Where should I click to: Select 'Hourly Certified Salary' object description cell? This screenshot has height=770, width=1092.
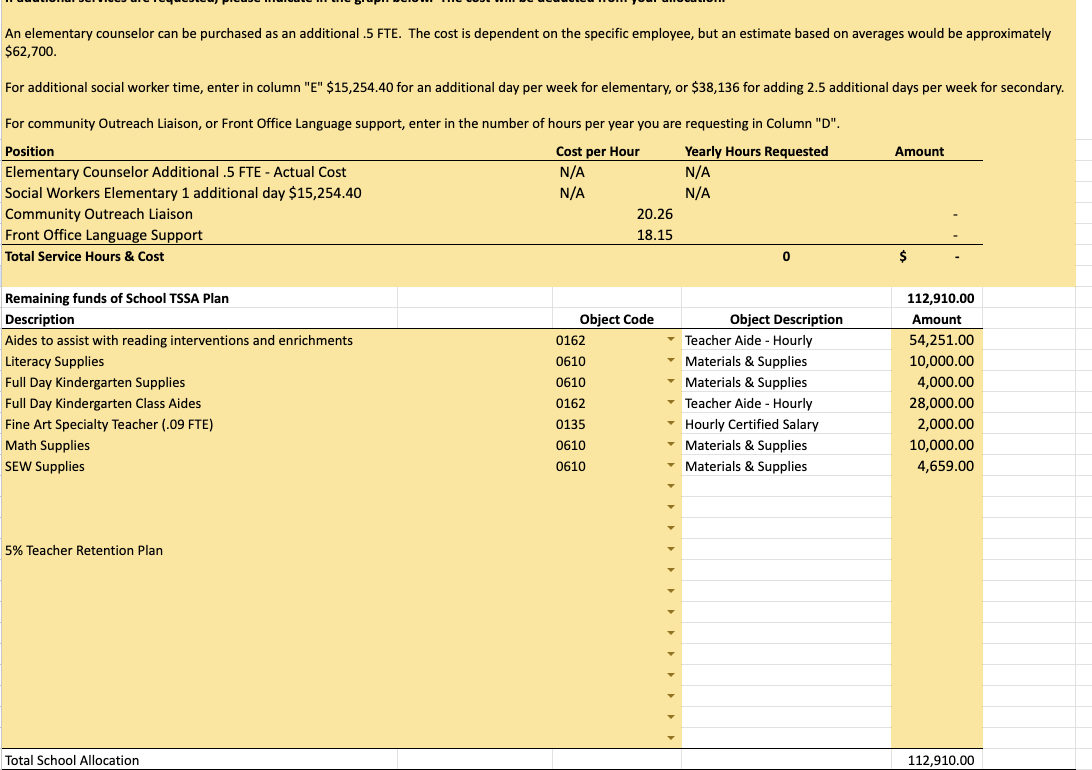pos(786,423)
